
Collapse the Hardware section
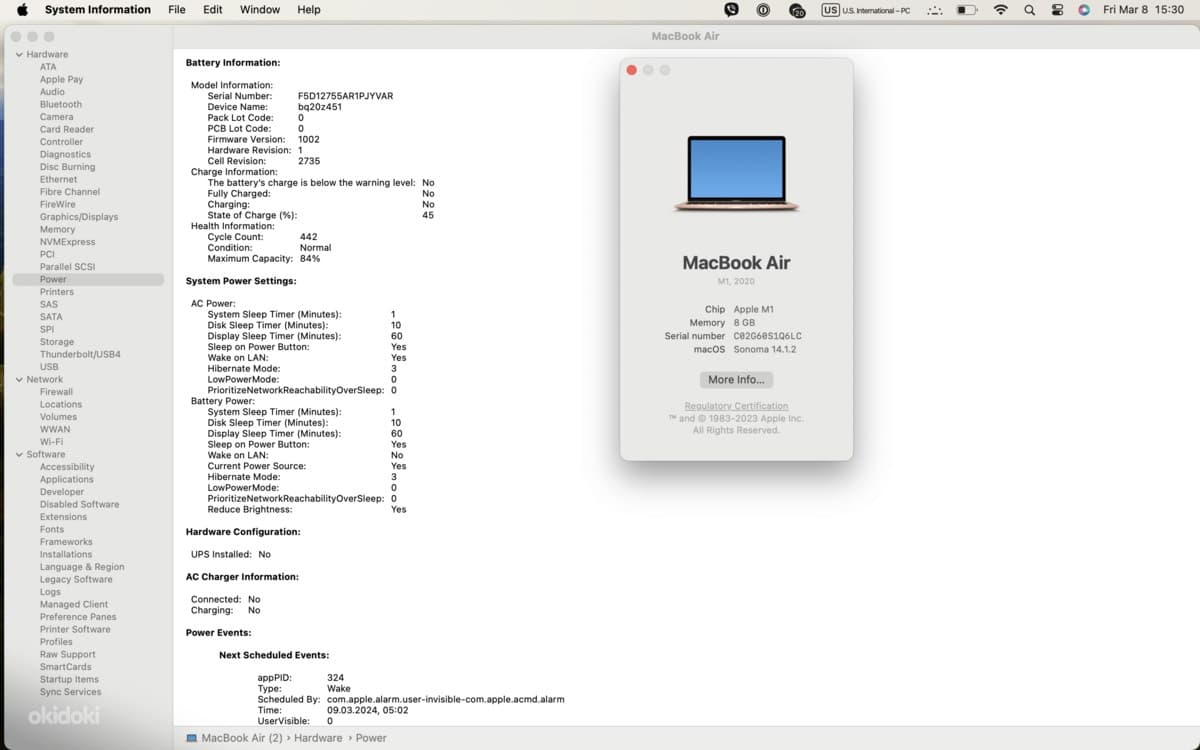point(19,54)
